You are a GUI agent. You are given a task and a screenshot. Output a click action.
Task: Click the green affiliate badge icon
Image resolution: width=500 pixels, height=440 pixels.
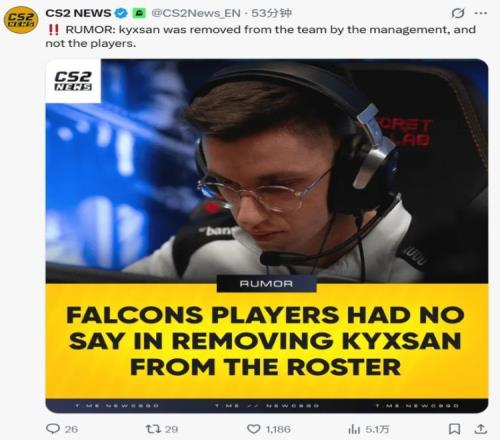[139, 13]
